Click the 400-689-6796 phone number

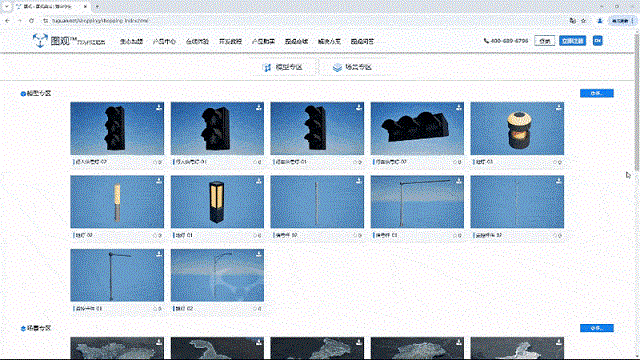(x=509, y=41)
